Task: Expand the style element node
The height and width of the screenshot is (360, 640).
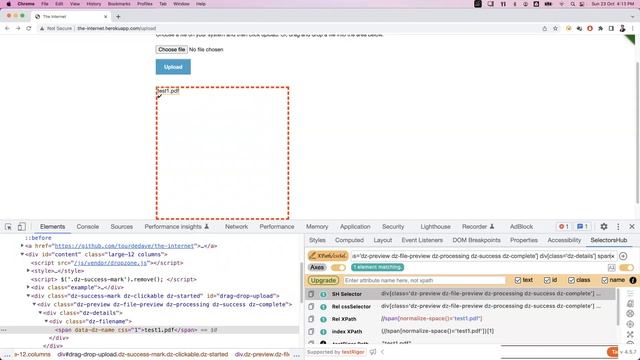Action: [28, 271]
